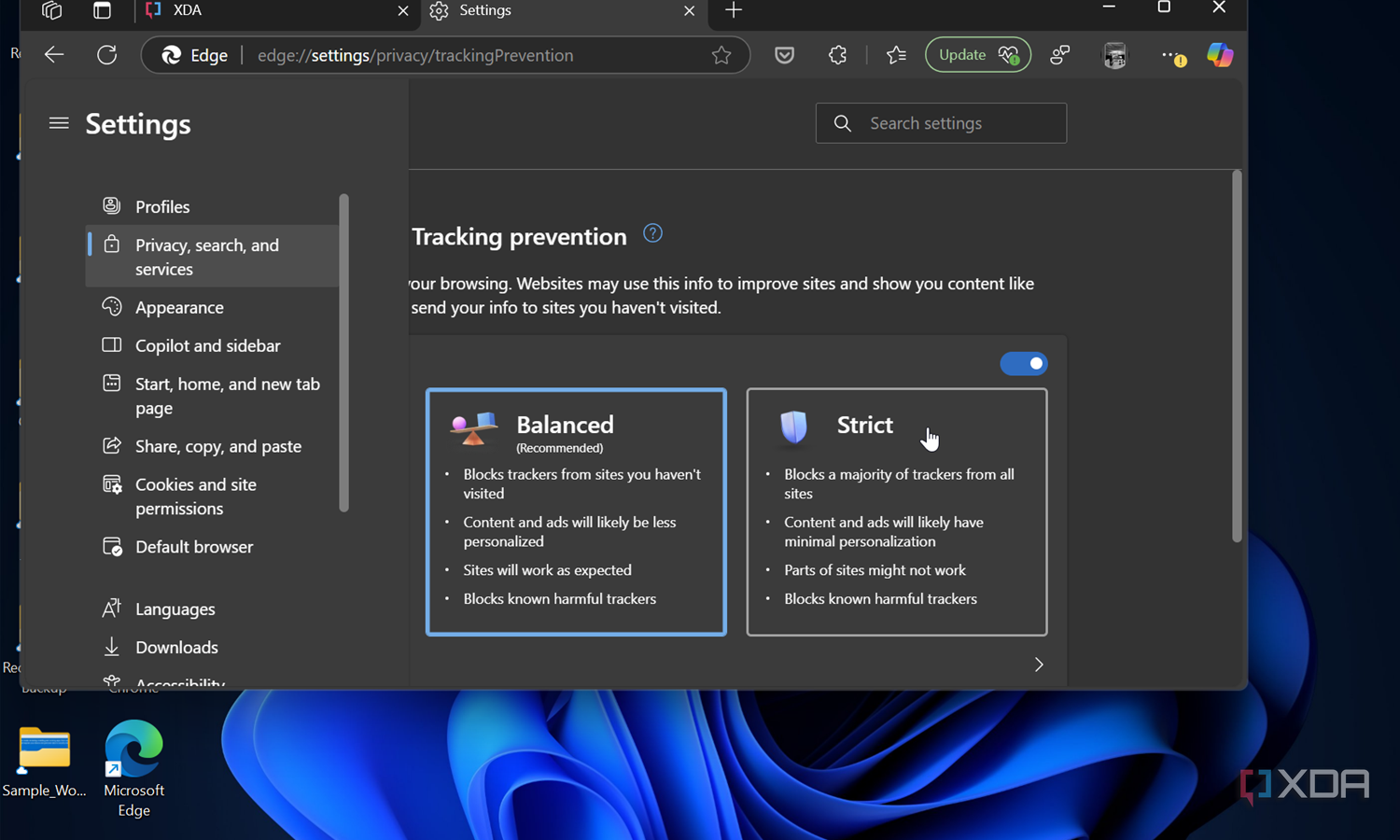Select the Strict tracking prevention option

(897, 511)
